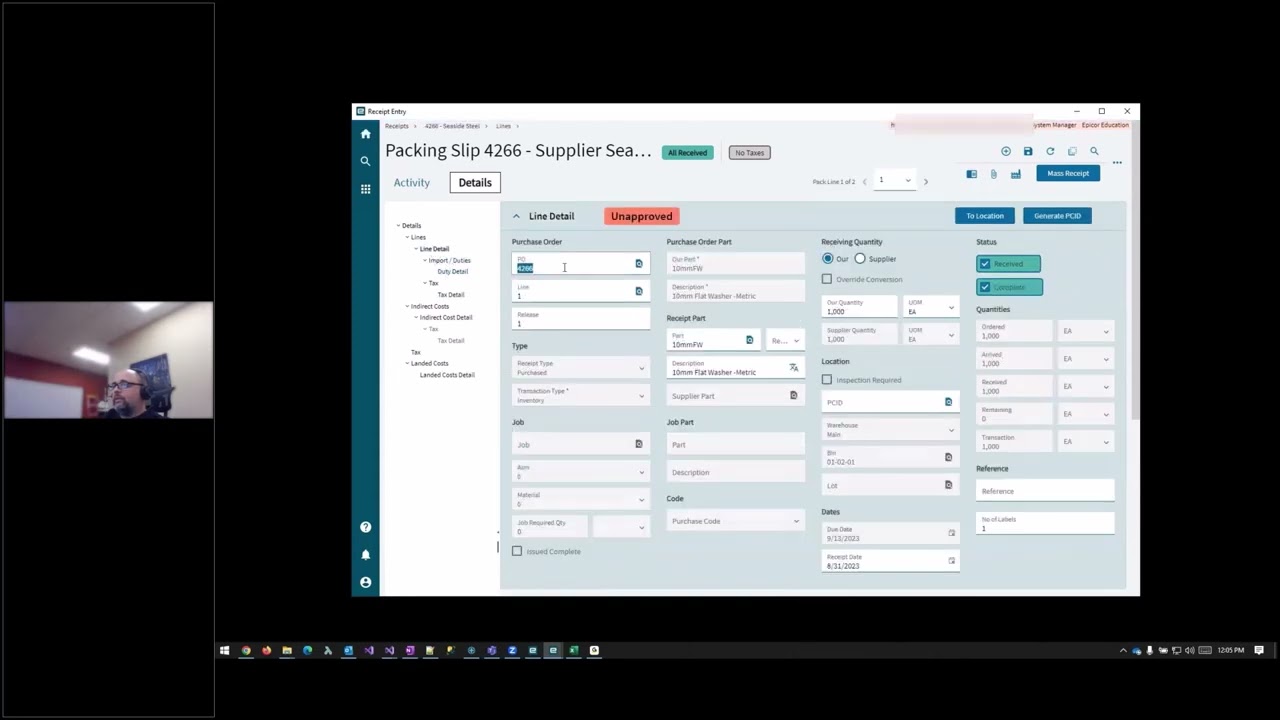Open the Job Material dropdown
Image resolution: width=1280 pixels, height=720 pixels.
[x=580, y=499]
